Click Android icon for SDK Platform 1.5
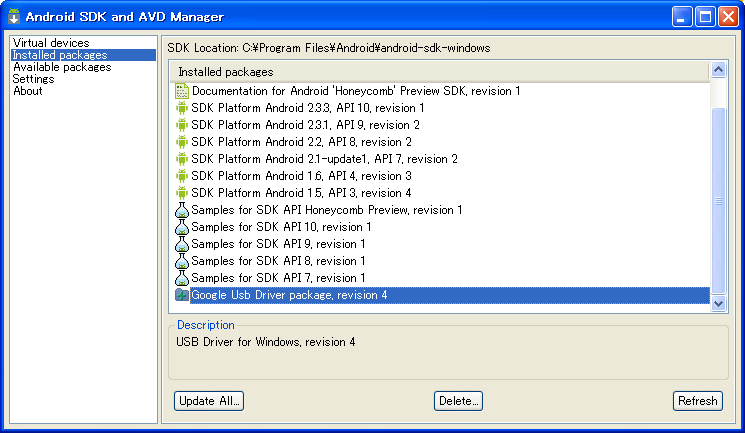The height and width of the screenshot is (433, 745). click(182, 193)
